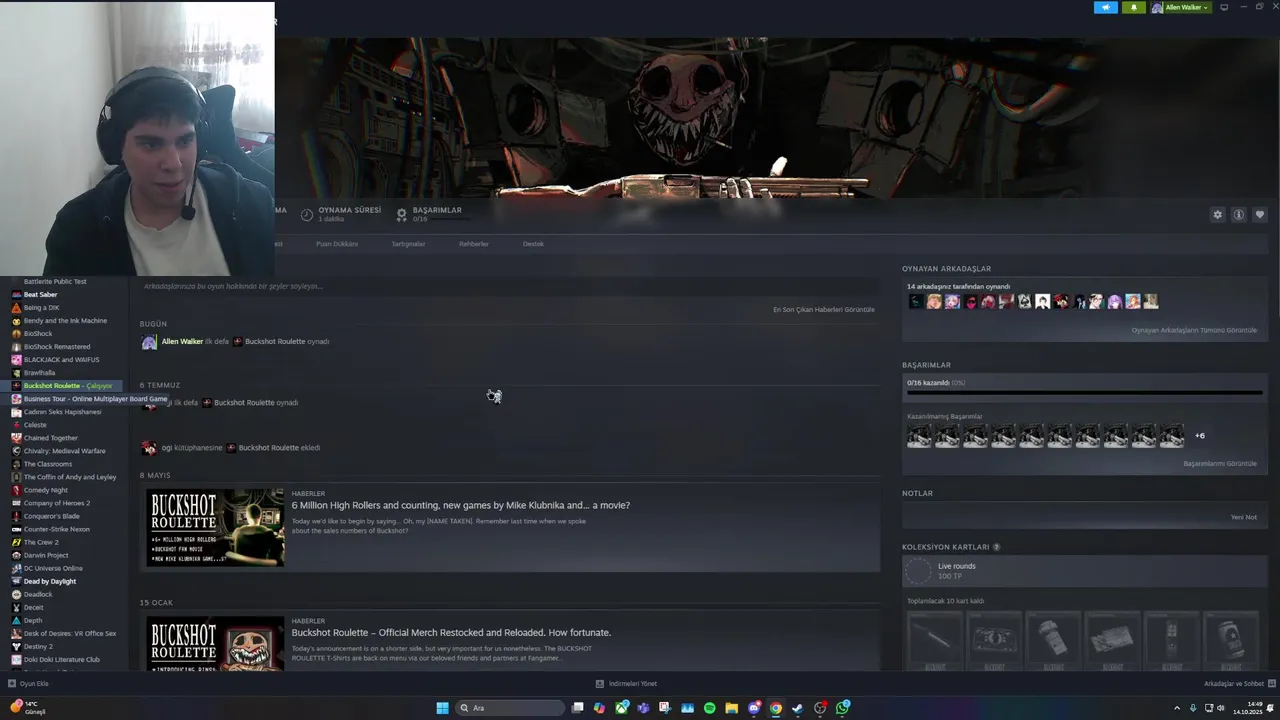1280x720 pixels.
Task: Select BioShock Remastered in library
Action: point(57,347)
